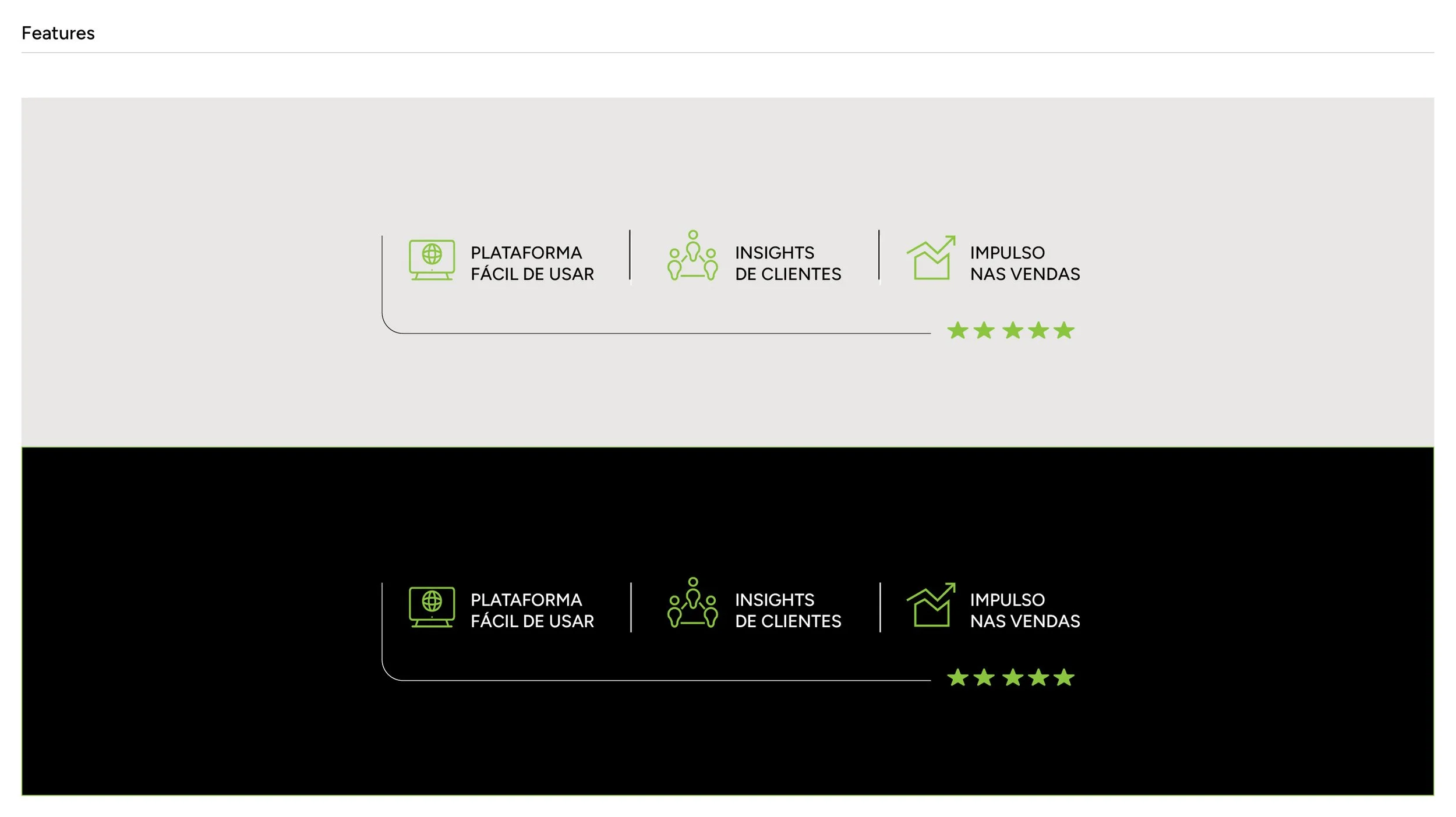
Task: Click the last green star in black banner
Action: point(1063,678)
